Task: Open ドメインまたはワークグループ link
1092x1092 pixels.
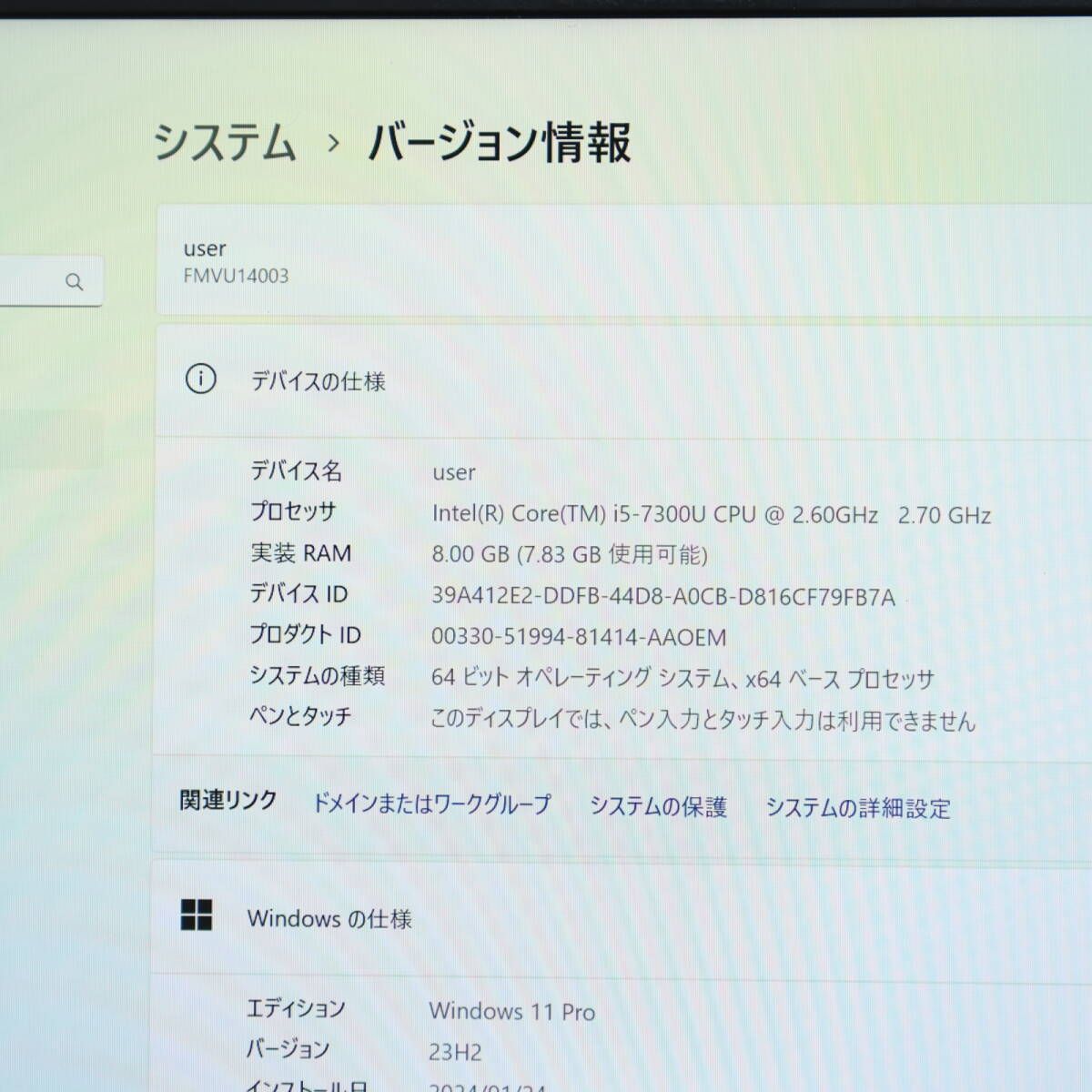Action: click(431, 804)
